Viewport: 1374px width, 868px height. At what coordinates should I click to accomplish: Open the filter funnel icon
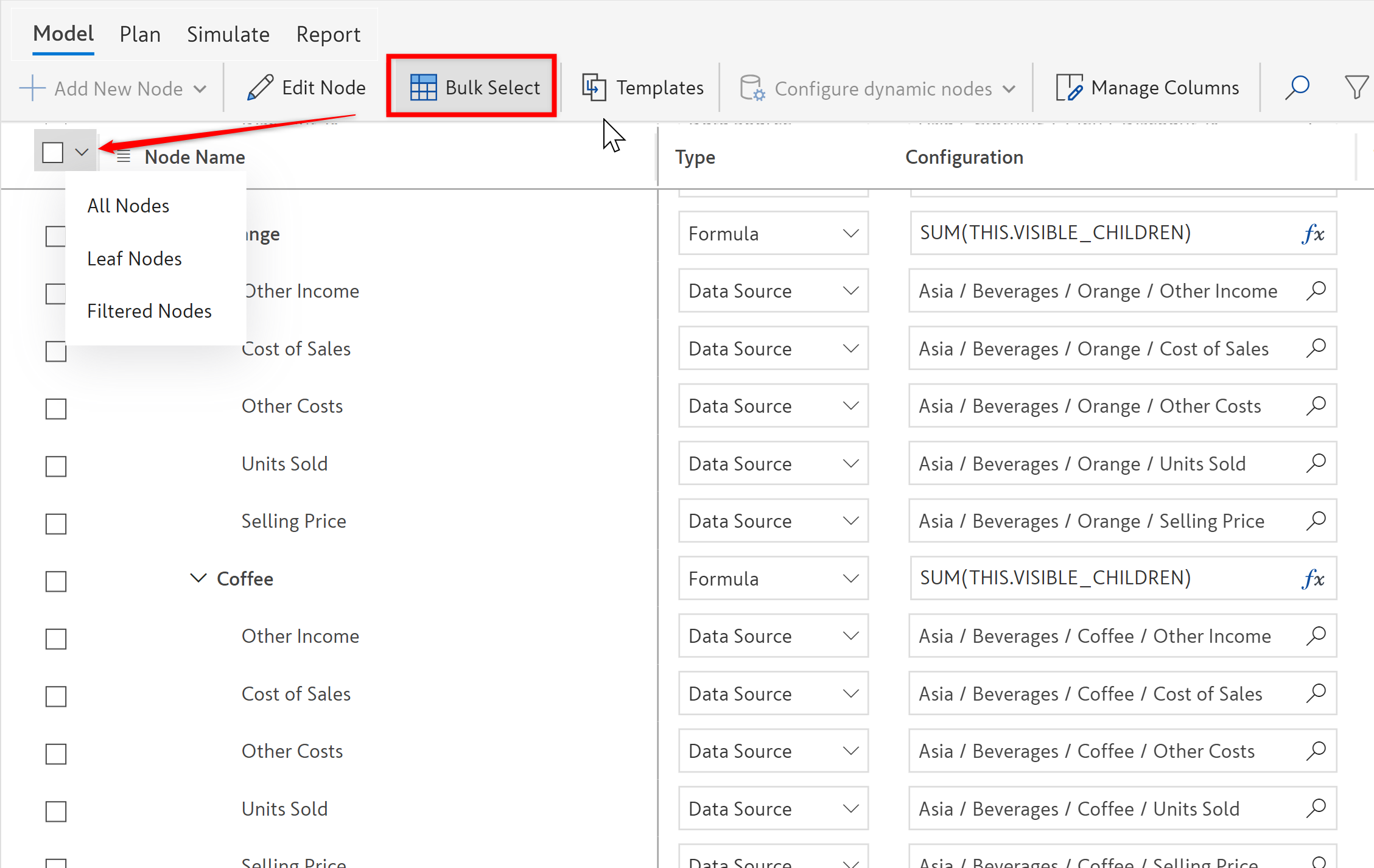[1356, 88]
